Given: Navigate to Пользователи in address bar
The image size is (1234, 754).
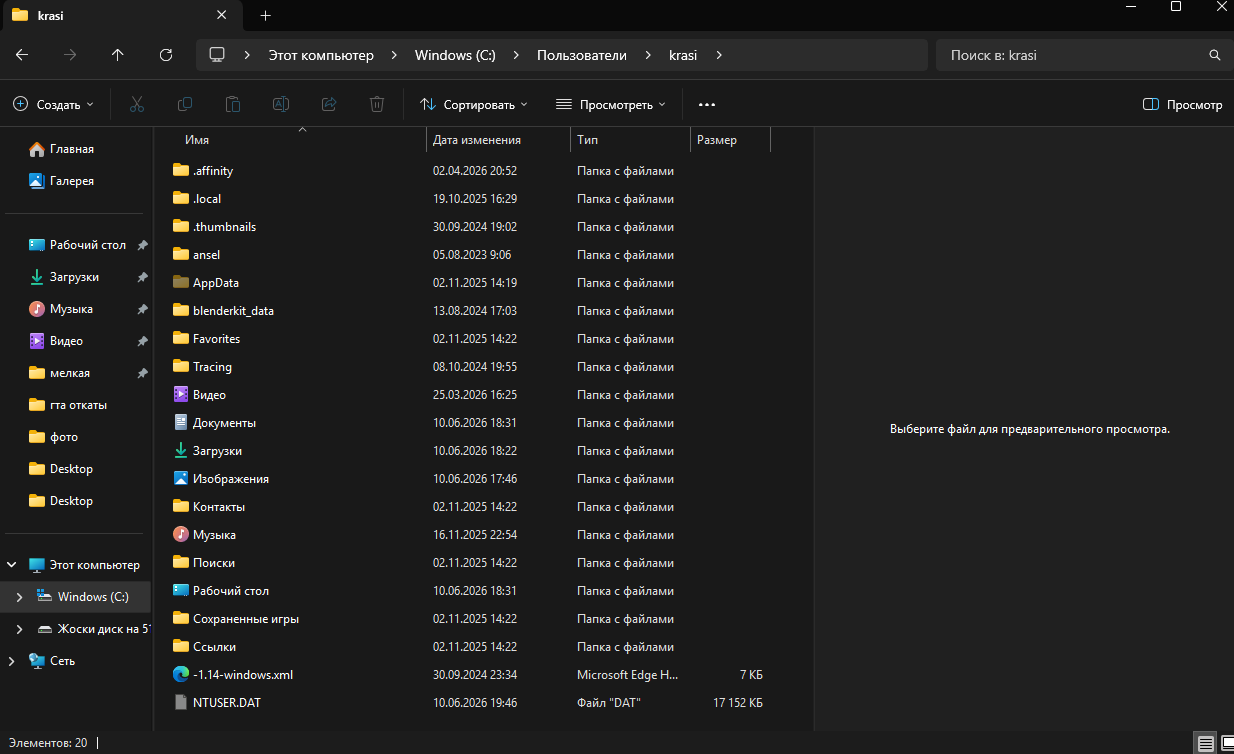Looking at the screenshot, I should pyautogui.click(x=582, y=55).
